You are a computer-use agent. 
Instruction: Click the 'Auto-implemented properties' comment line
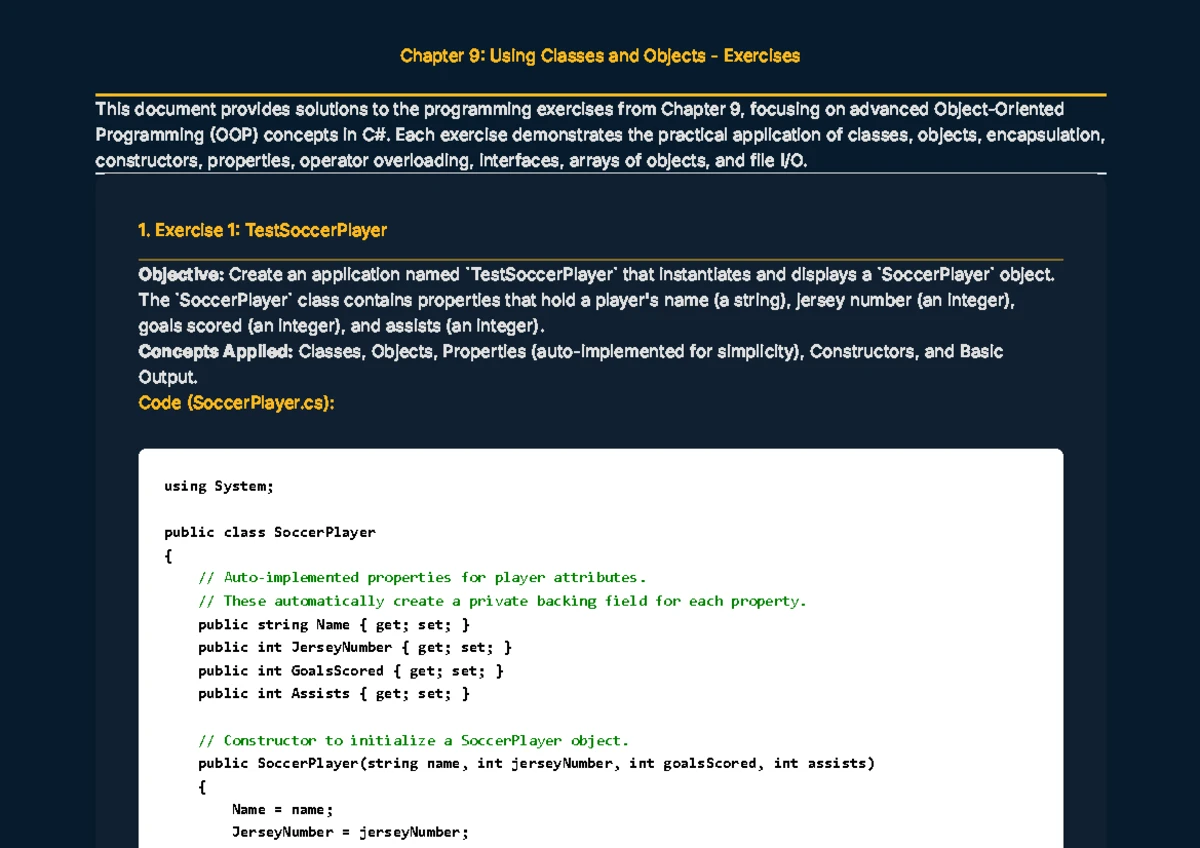[x=422, y=577]
